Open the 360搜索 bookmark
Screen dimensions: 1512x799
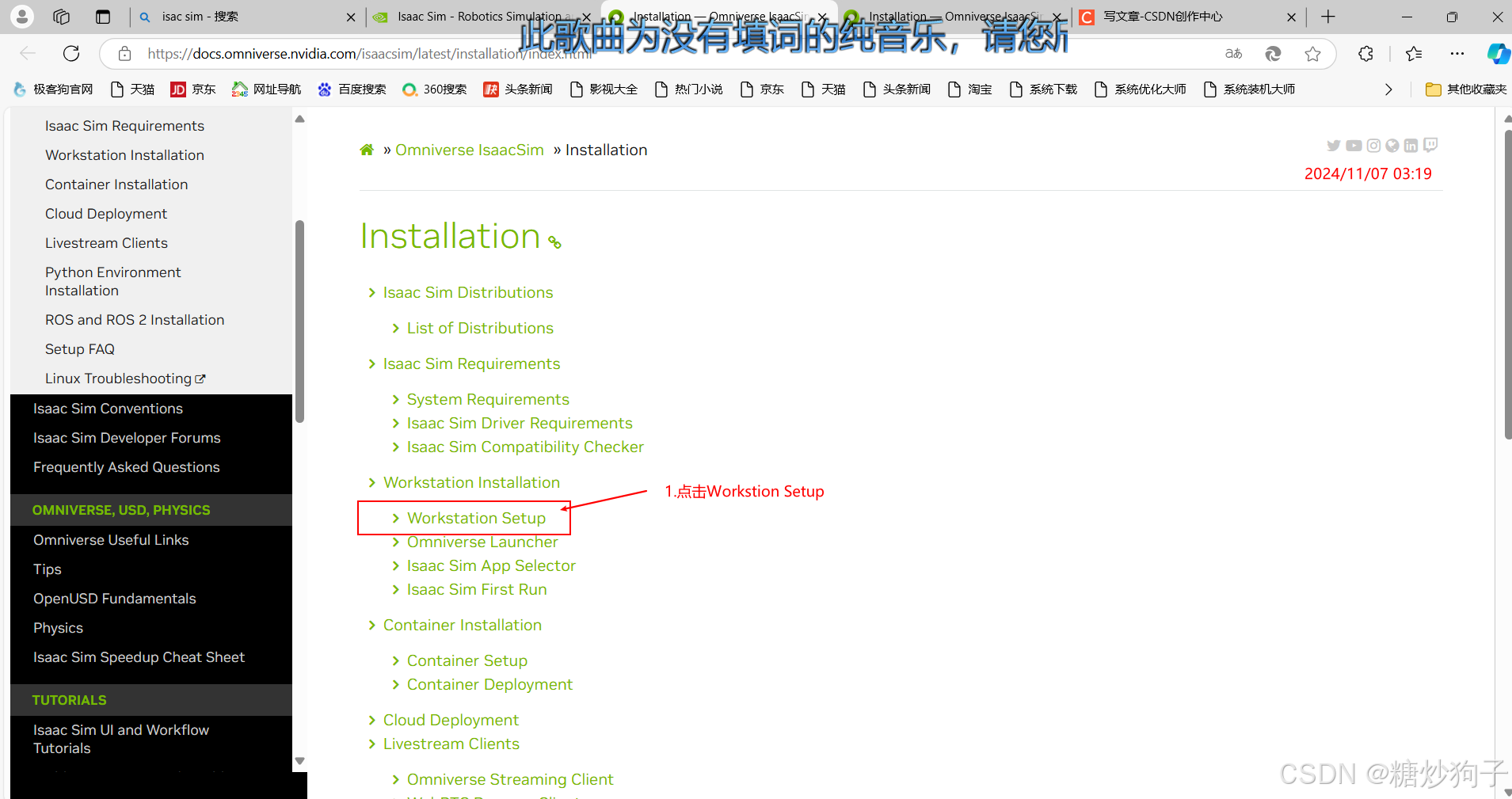tap(435, 89)
